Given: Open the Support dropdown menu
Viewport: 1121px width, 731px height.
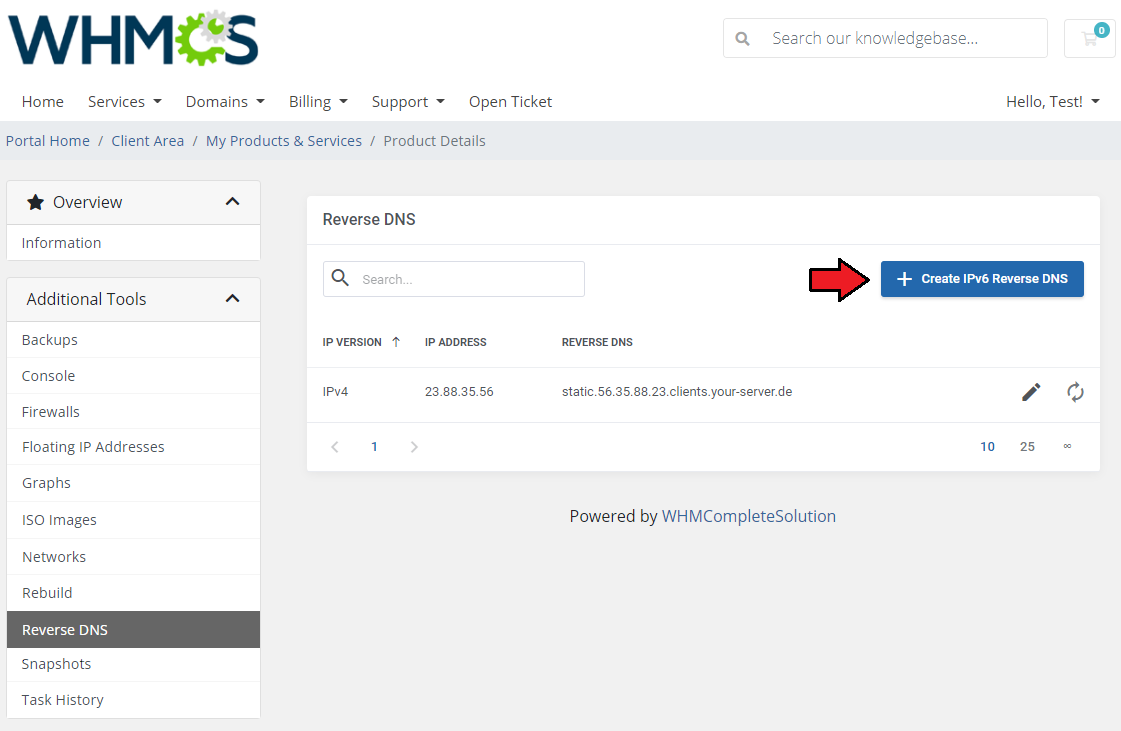Looking at the screenshot, I should pos(408,102).
